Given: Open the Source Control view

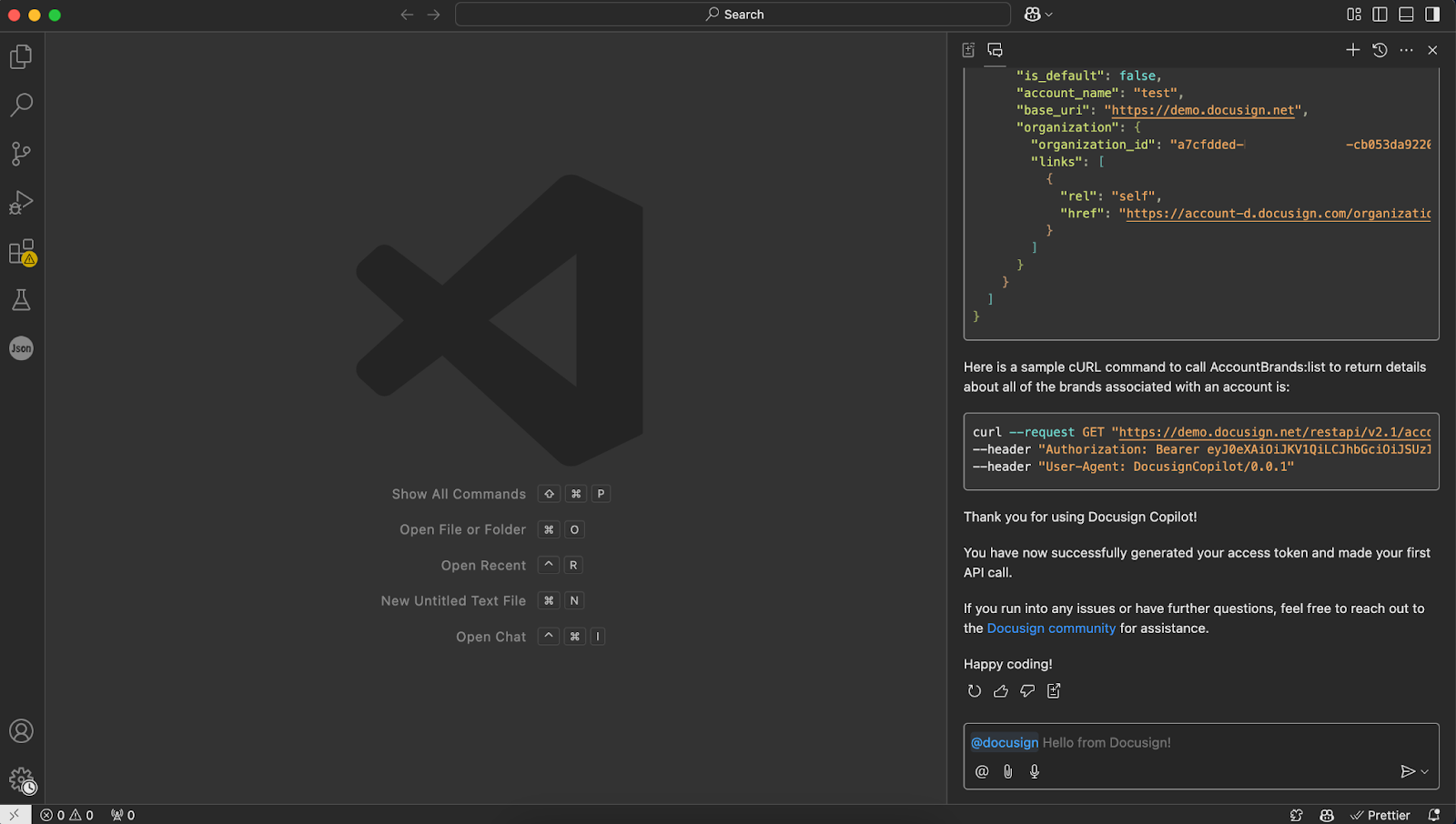Looking at the screenshot, I should (21, 154).
